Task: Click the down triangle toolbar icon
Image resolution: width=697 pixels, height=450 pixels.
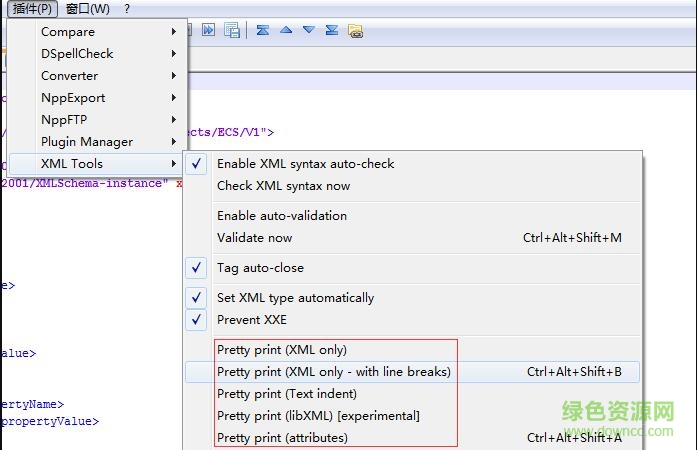Action: click(309, 30)
